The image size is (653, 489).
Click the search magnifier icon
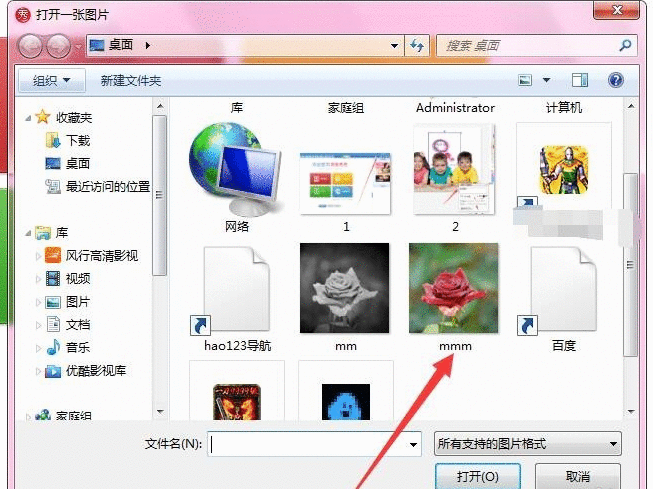point(625,45)
